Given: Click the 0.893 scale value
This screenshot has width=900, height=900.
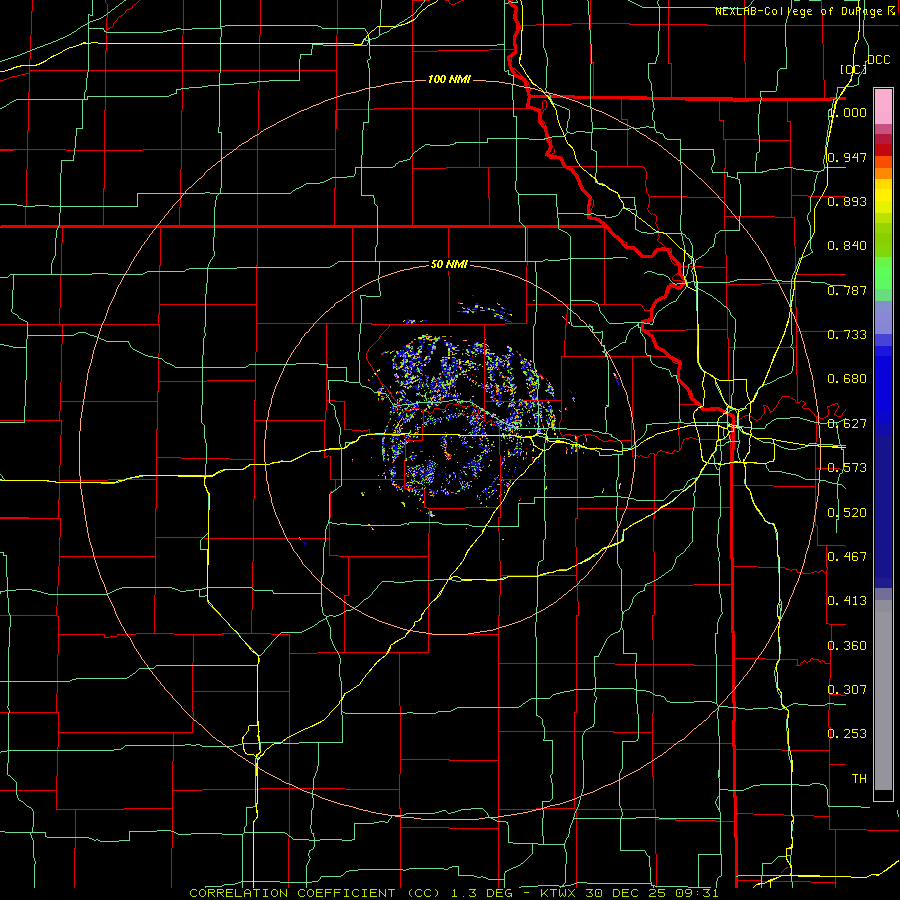Looking at the screenshot, I should tap(847, 201).
